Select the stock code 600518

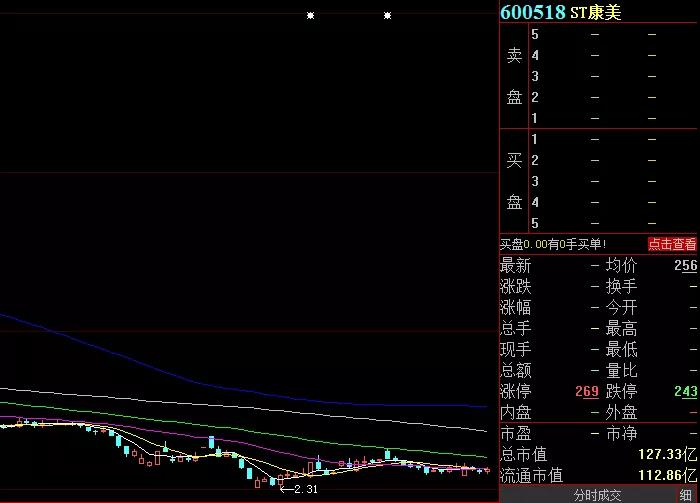click(x=533, y=12)
